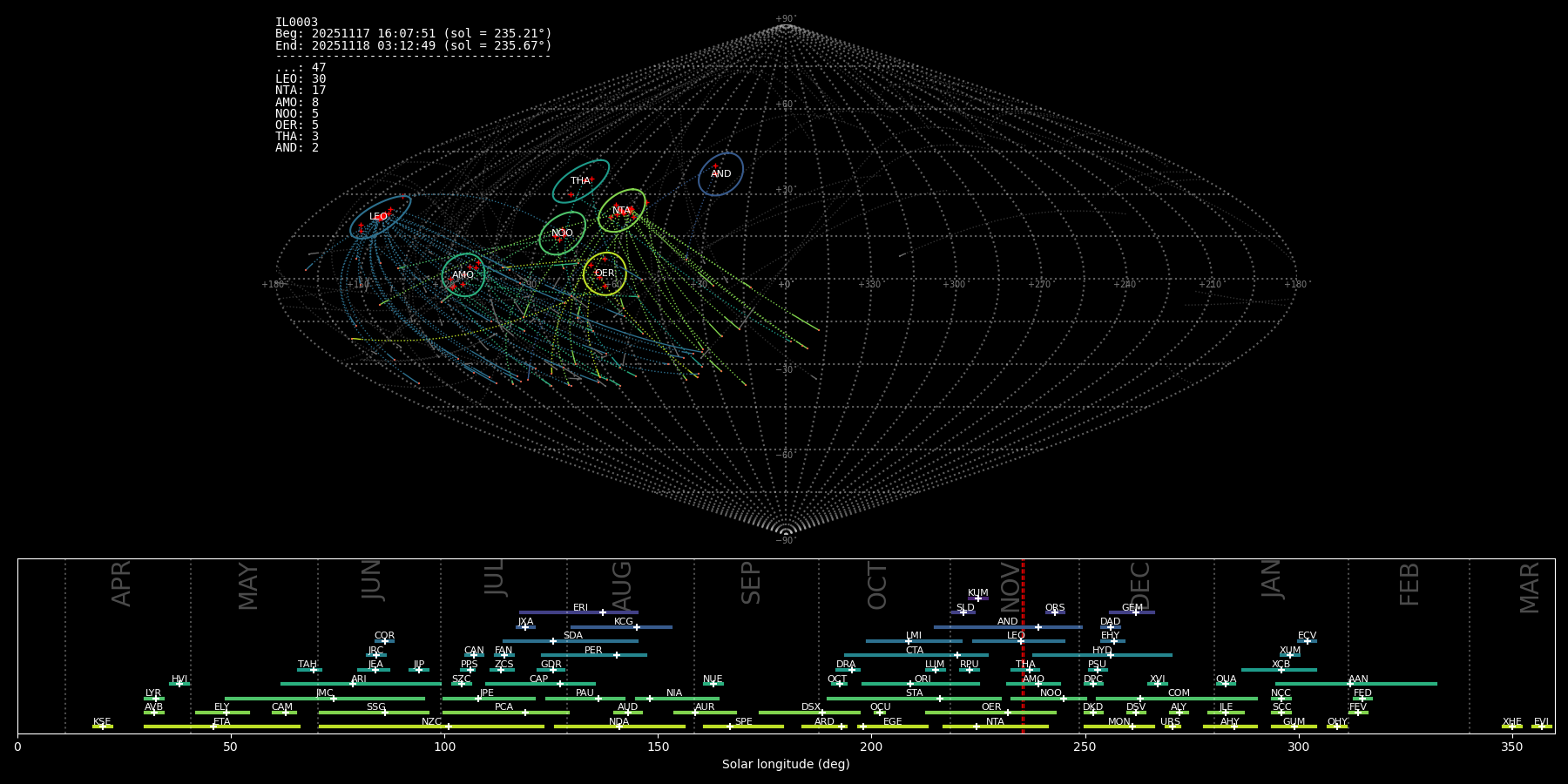Select the GEM shower bar in timeline
1568x784 pixels.
1132,612
